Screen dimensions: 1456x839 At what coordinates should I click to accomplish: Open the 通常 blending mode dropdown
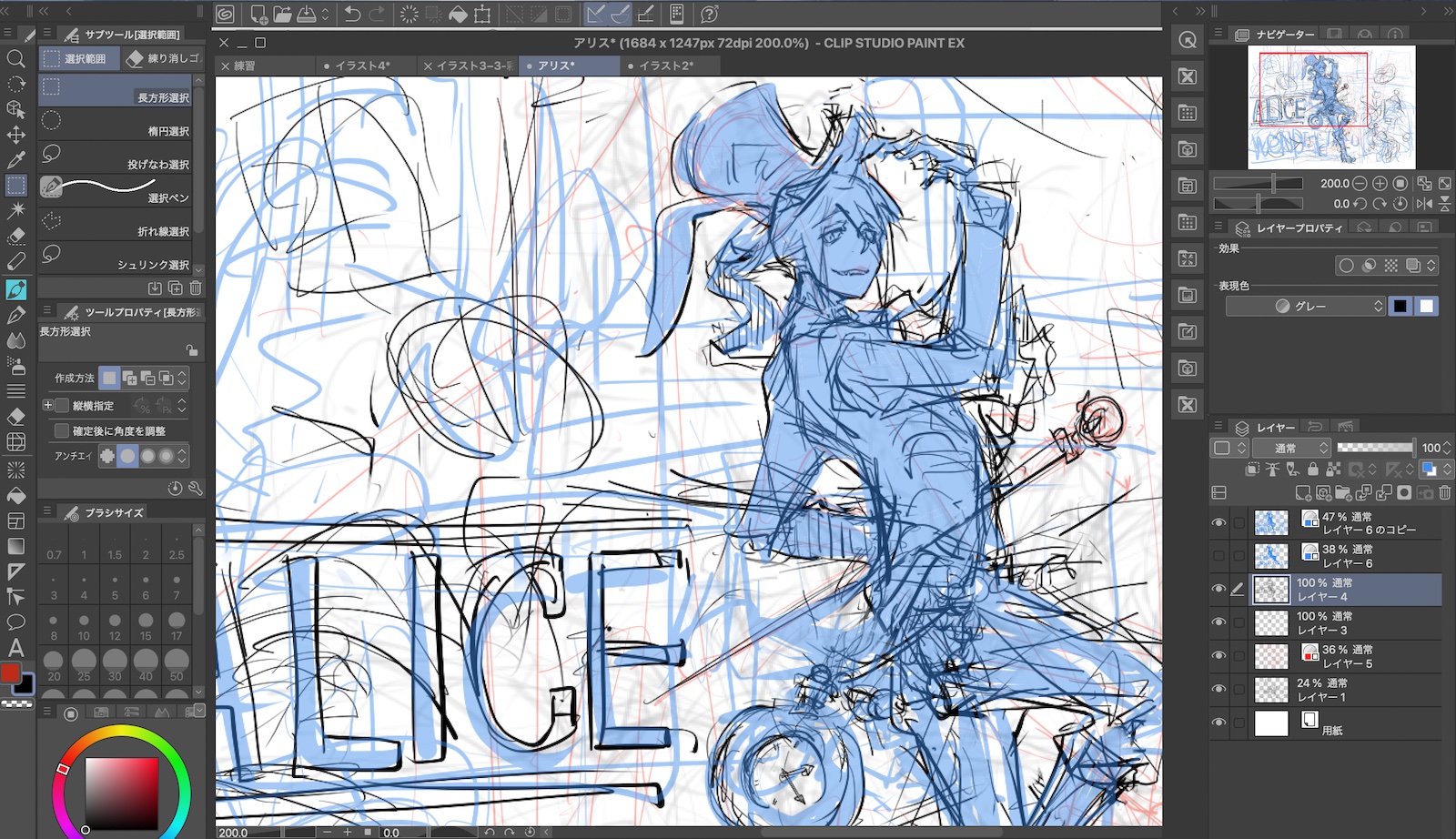pos(1291,448)
